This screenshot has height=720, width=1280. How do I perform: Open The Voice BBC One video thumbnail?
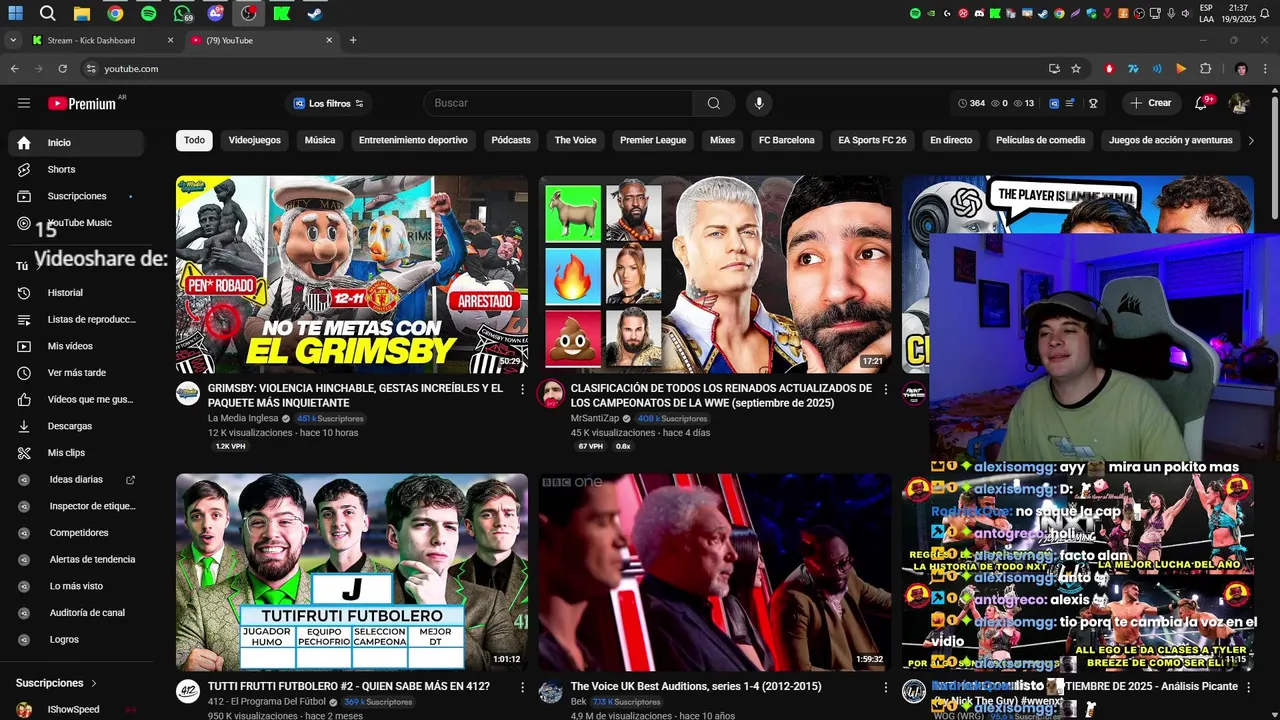point(715,572)
